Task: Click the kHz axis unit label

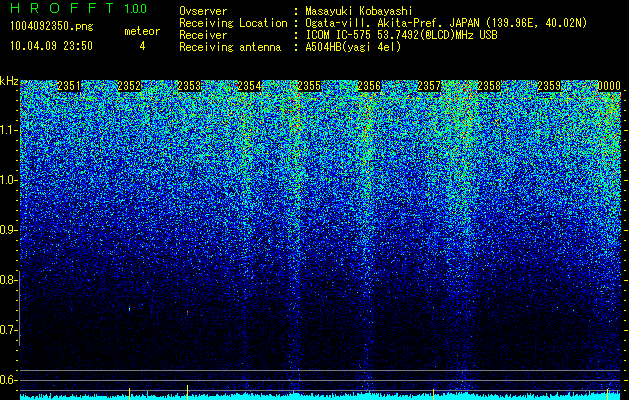Action: coord(9,81)
